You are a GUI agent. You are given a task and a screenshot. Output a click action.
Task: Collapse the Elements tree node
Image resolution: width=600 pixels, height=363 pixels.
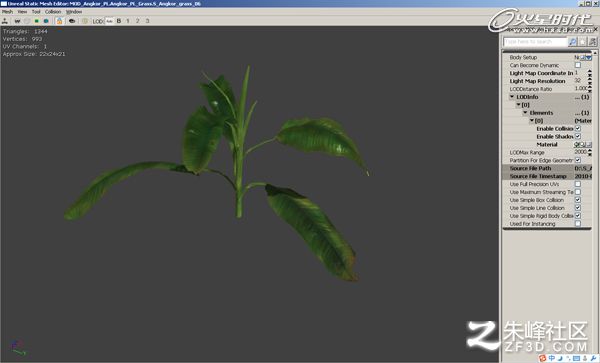pos(525,113)
